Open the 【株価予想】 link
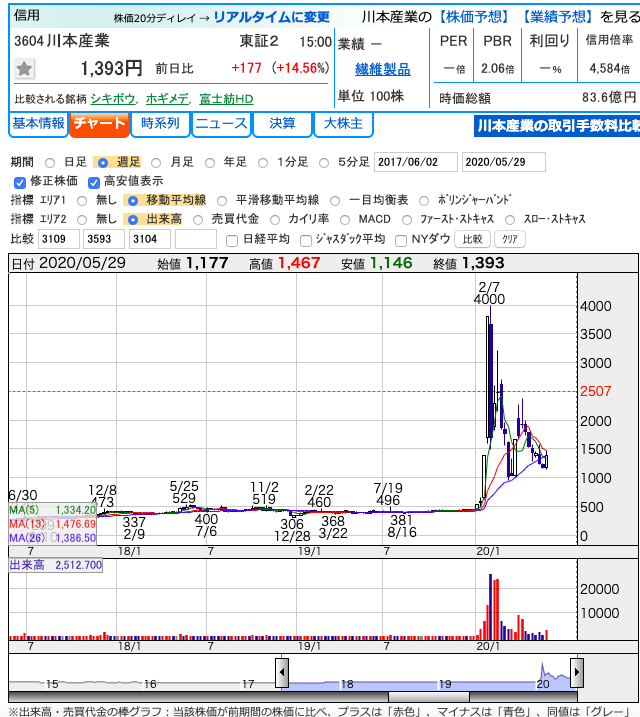 coord(474,17)
